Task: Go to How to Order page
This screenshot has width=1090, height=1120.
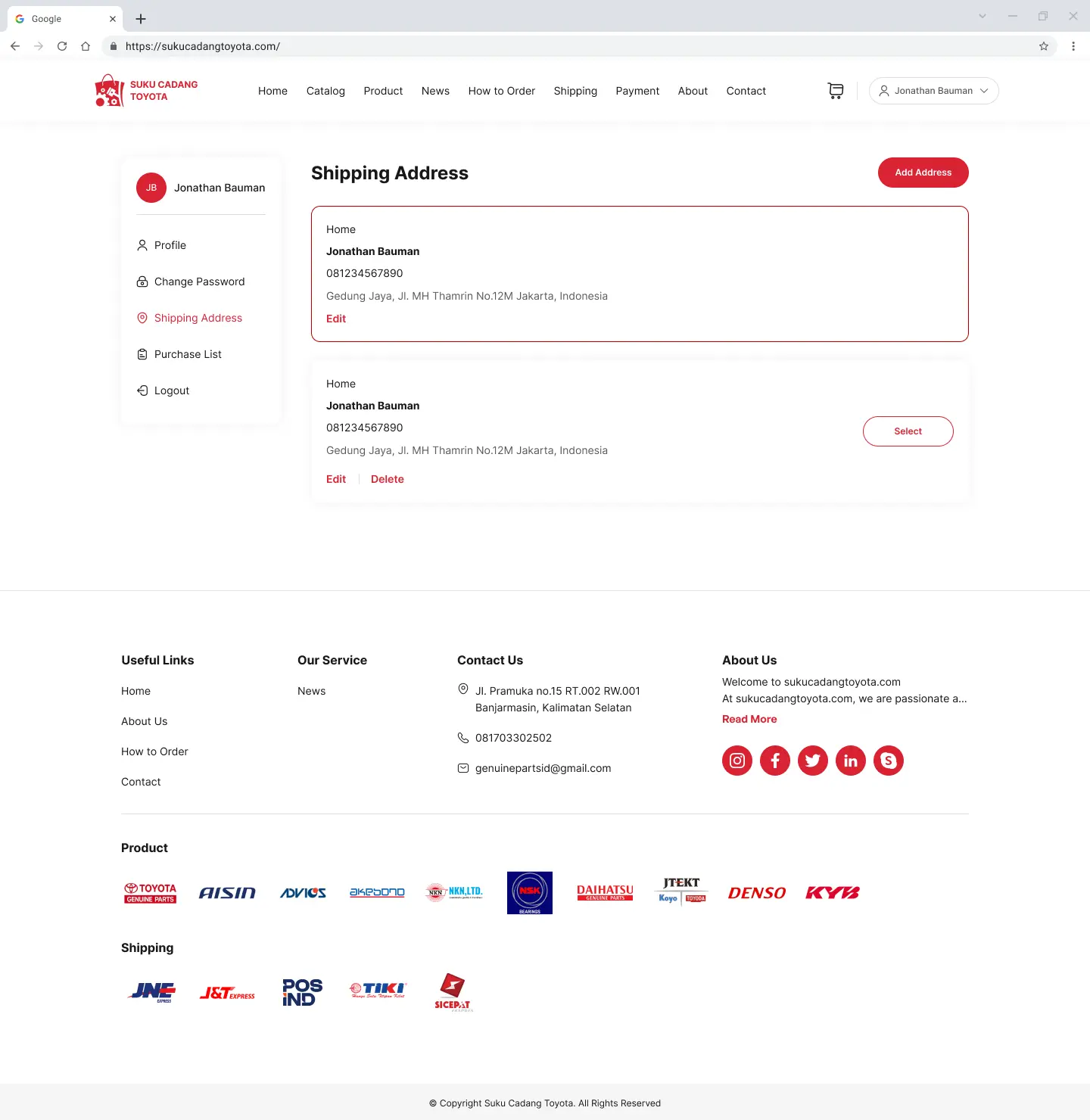Action: click(x=501, y=91)
